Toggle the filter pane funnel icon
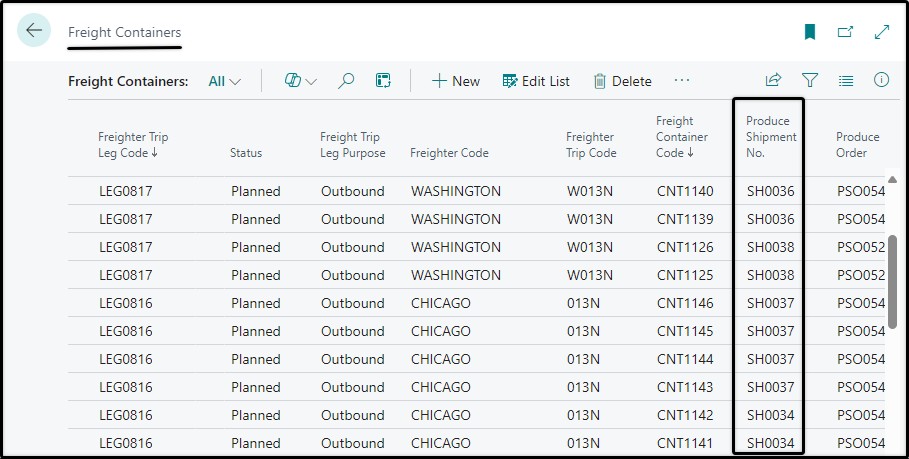 click(810, 80)
